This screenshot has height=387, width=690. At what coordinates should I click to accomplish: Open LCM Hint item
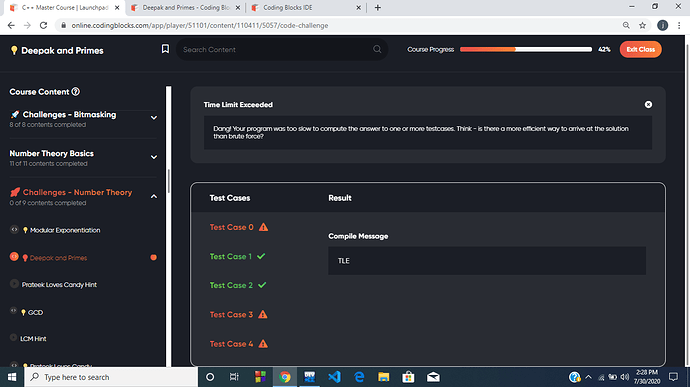(x=33, y=339)
